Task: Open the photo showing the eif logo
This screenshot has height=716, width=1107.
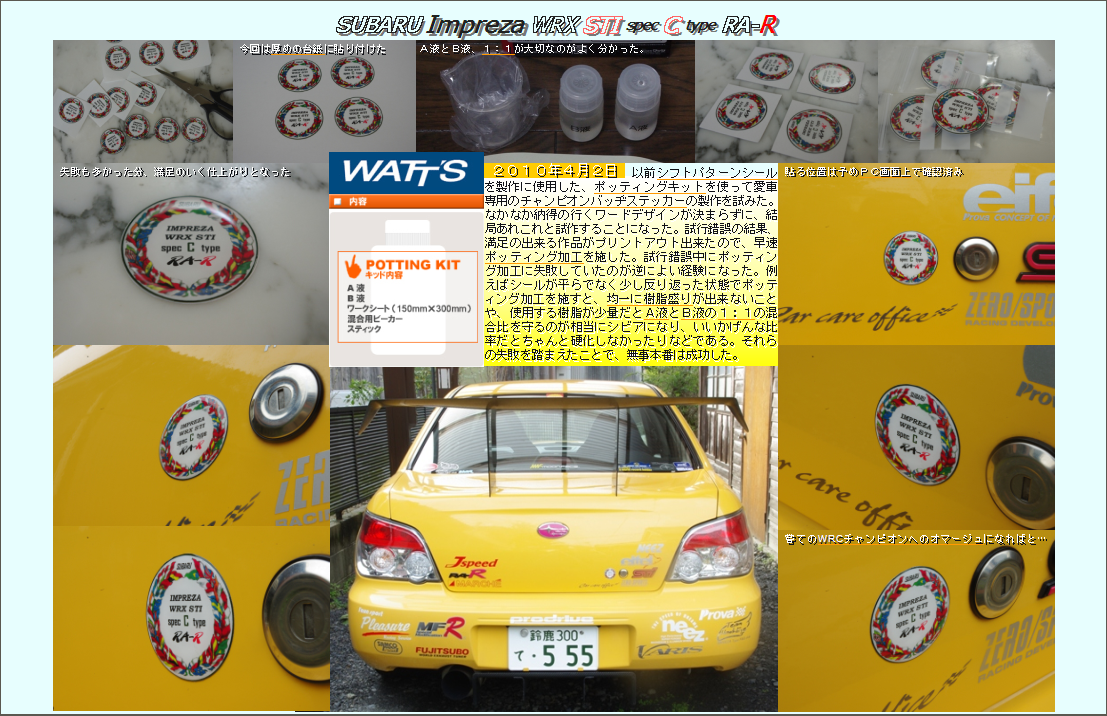Action: pos(916,254)
